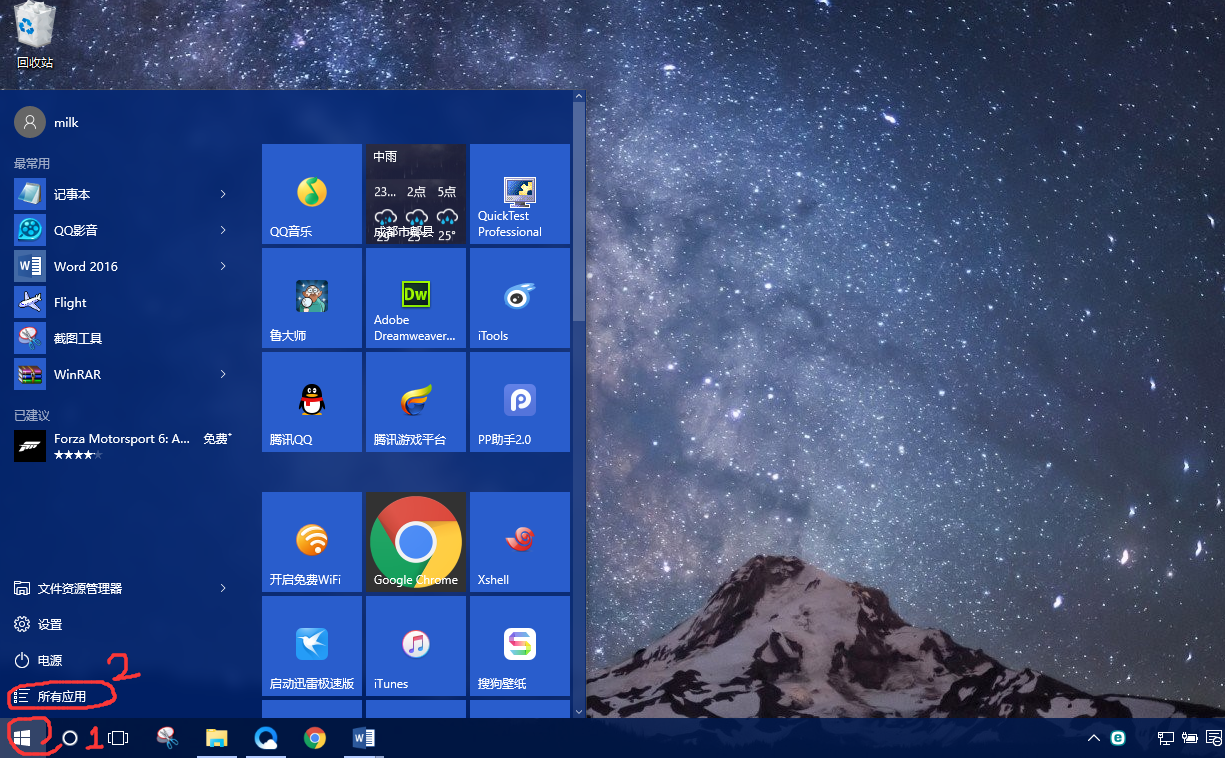
Task: Expand 记事本 jump list arrow
Action: (223, 194)
